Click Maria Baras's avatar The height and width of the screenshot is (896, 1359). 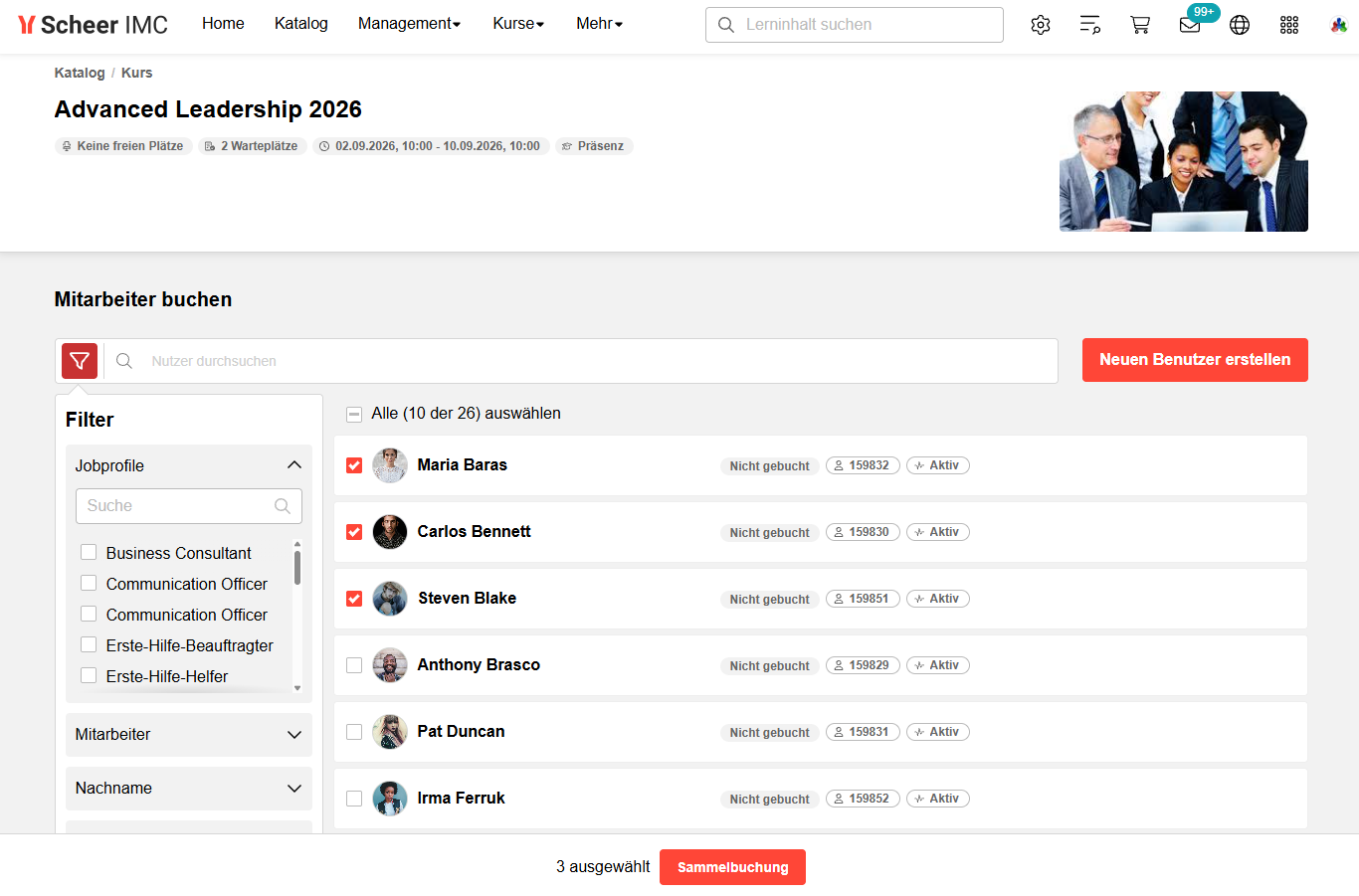pyautogui.click(x=390, y=465)
